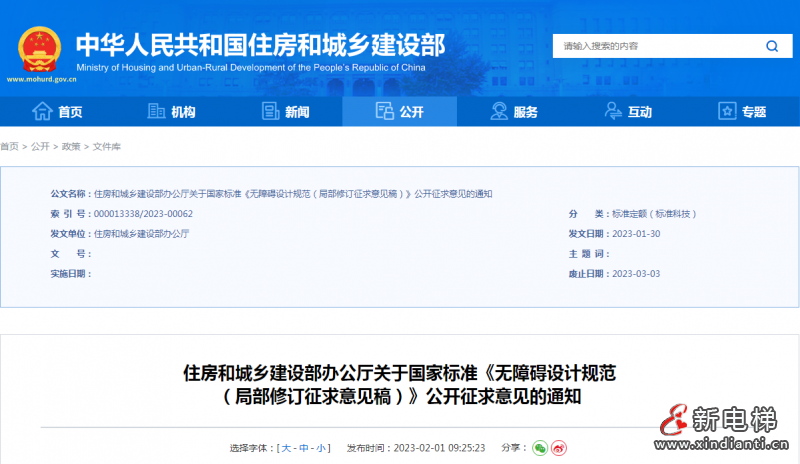Go to 首页 in the breadcrumb
Image resolution: width=800 pixels, height=464 pixels.
[x=9, y=146]
